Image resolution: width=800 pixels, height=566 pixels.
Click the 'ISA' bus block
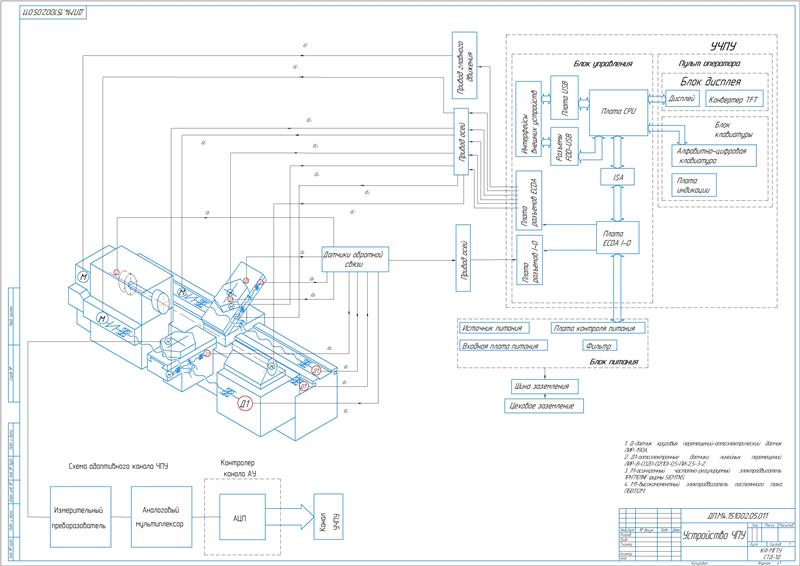[618, 177]
